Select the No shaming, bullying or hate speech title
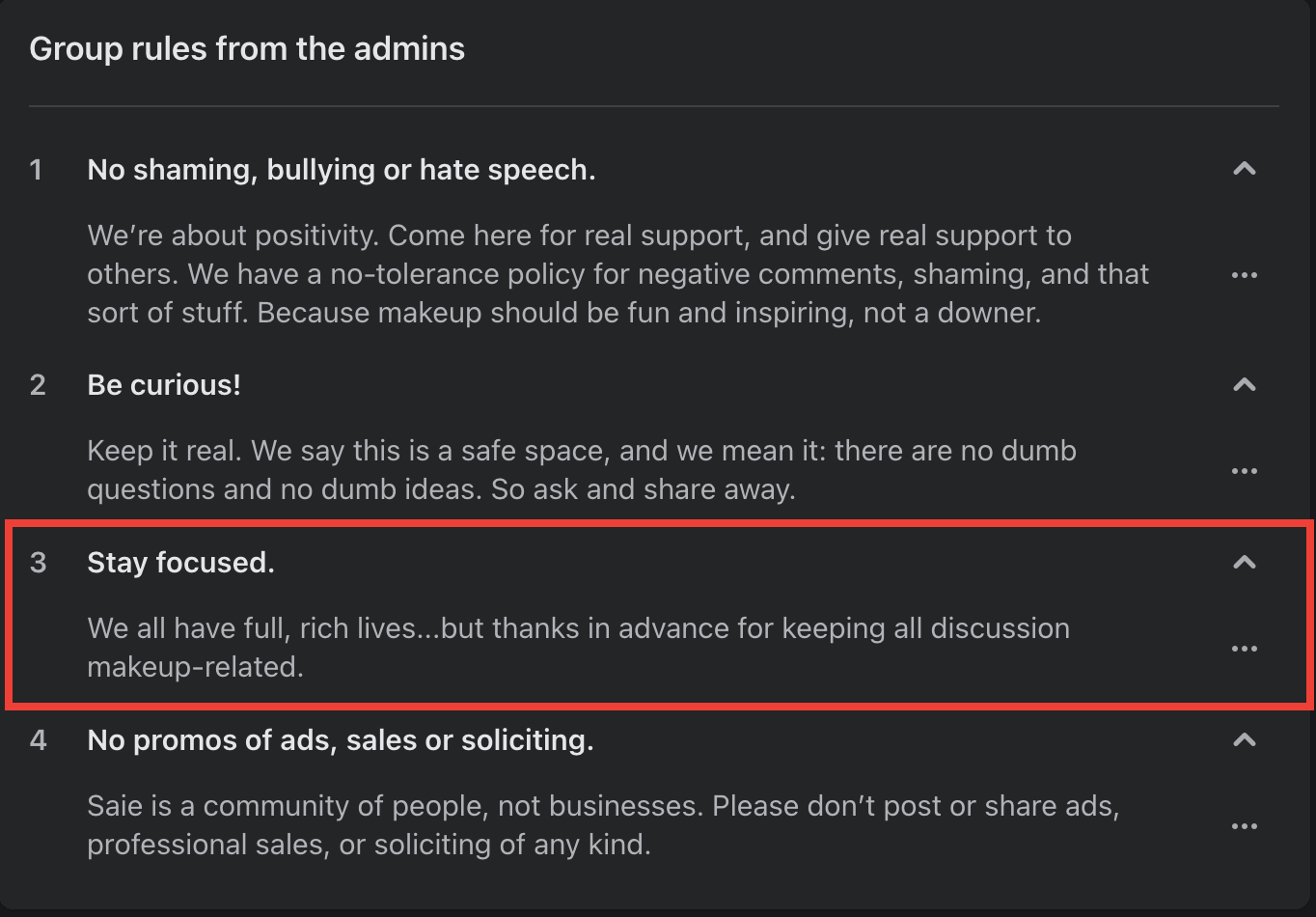This screenshot has width=1316, height=917. point(342,170)
